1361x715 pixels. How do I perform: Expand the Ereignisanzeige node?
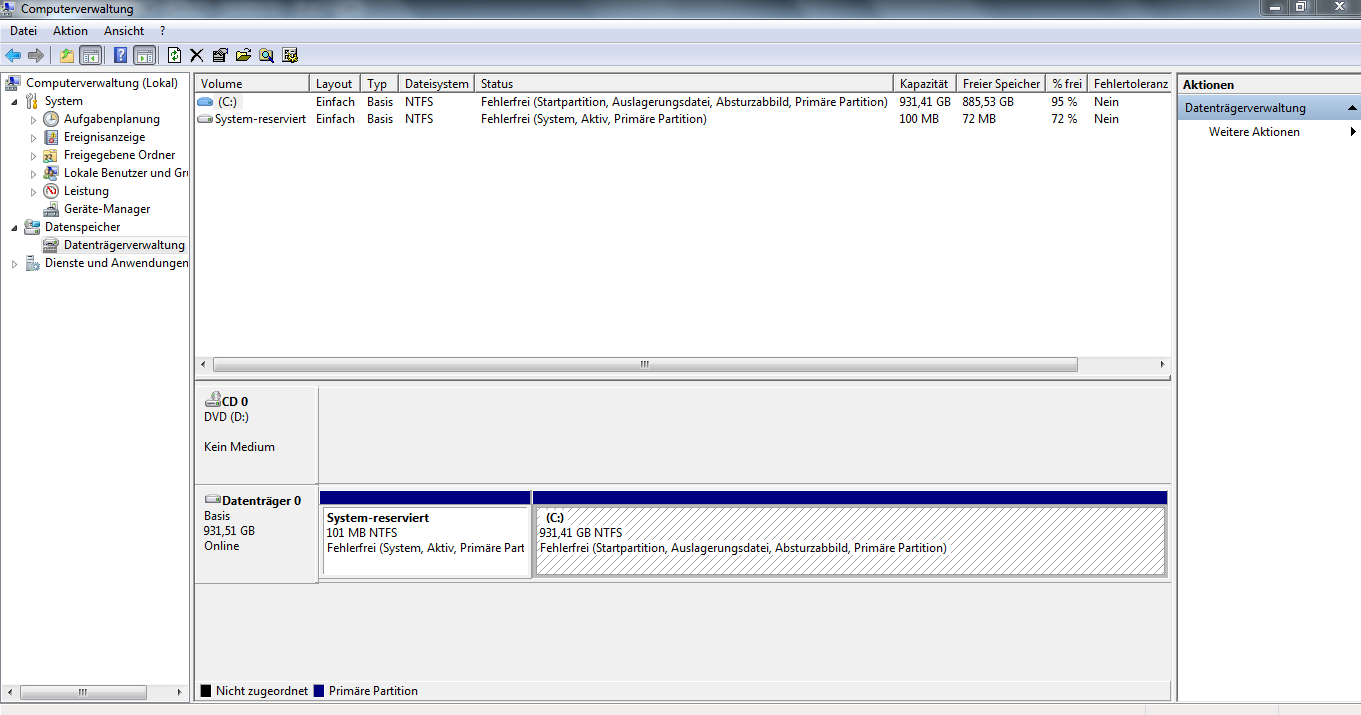coord(33,137)
